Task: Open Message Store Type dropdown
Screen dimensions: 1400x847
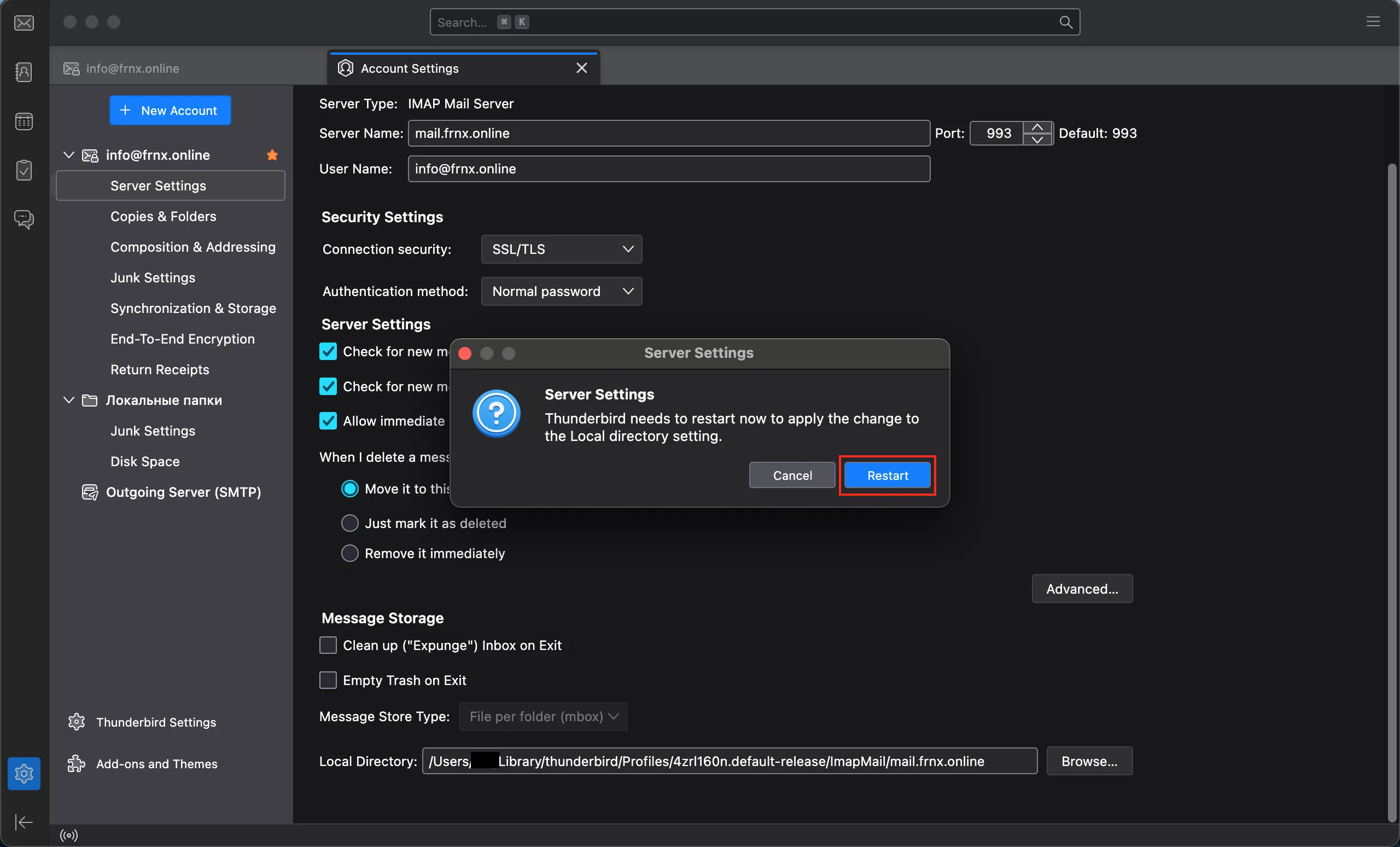Action: click(543, 716)
